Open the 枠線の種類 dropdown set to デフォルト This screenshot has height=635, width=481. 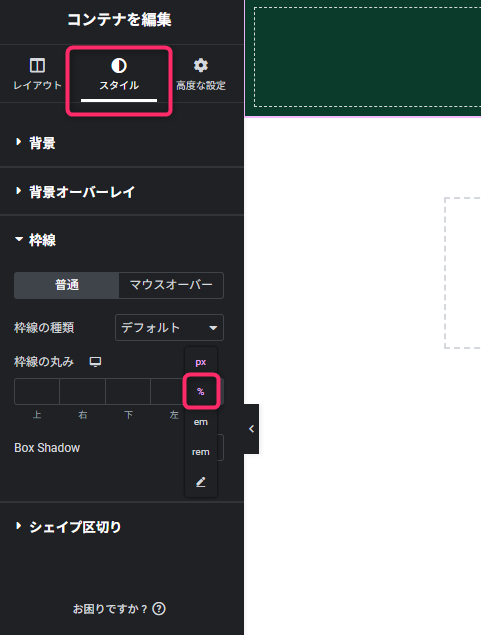(169, 327)
